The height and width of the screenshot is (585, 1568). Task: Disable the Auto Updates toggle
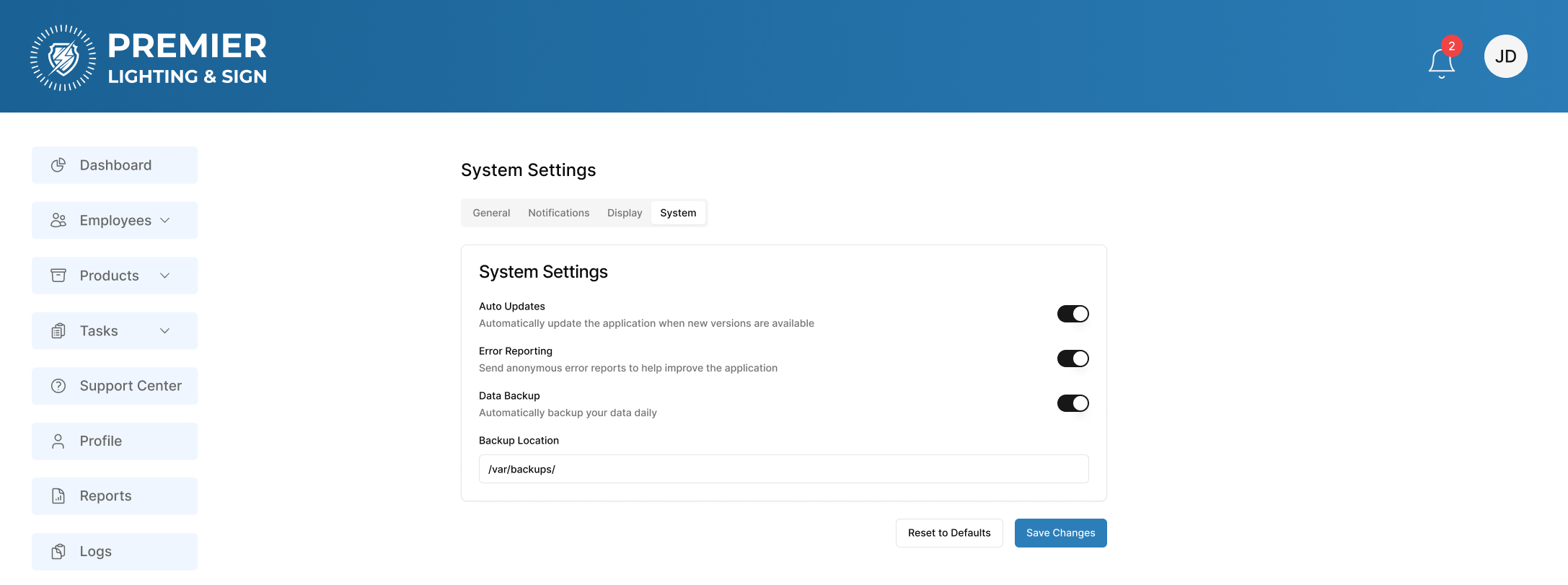tap(1073, 314)
